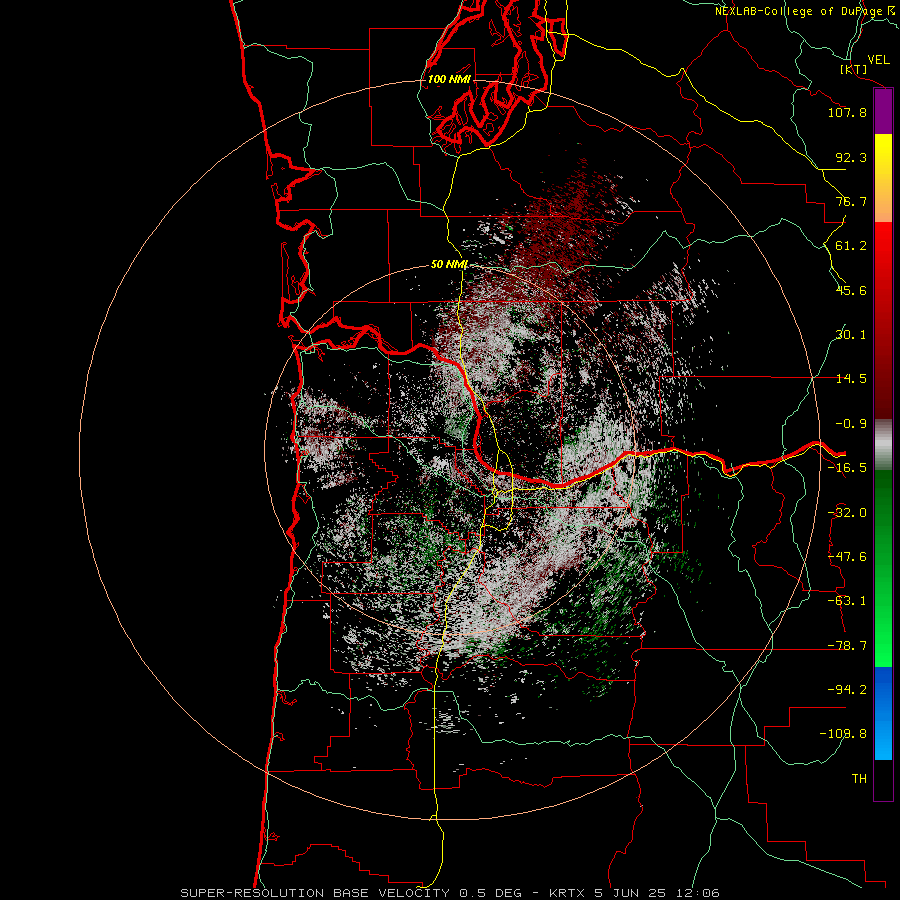Click the 61.2 legend value
The height and width of the screenshot is (900, 900).
coord(851,246)
